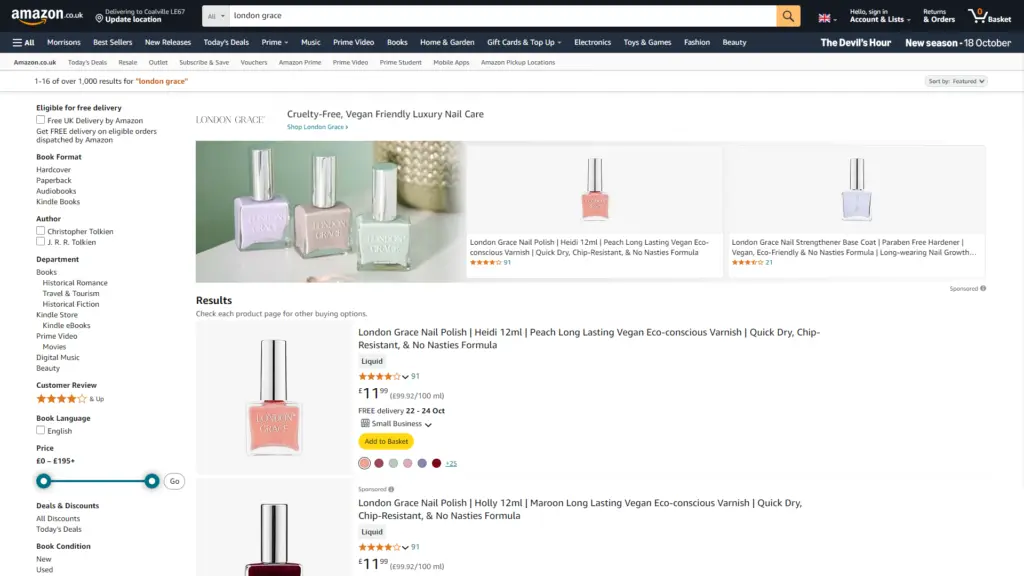1024x576 pixels.
Task: Expand ratings chevron on Holly result
Action: [x=406, y=548]
